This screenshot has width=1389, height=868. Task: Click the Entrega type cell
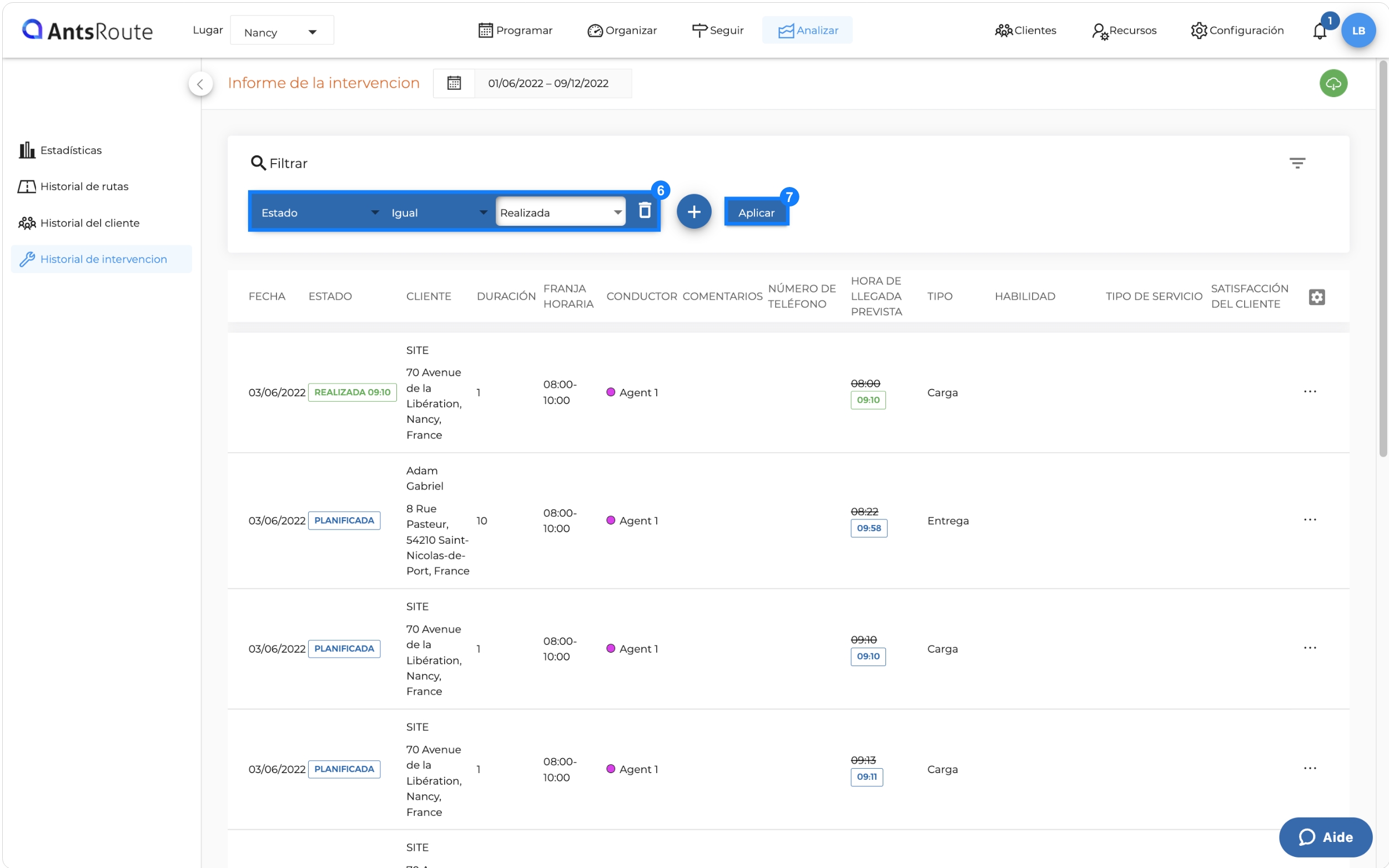click(x=948, y=521)
